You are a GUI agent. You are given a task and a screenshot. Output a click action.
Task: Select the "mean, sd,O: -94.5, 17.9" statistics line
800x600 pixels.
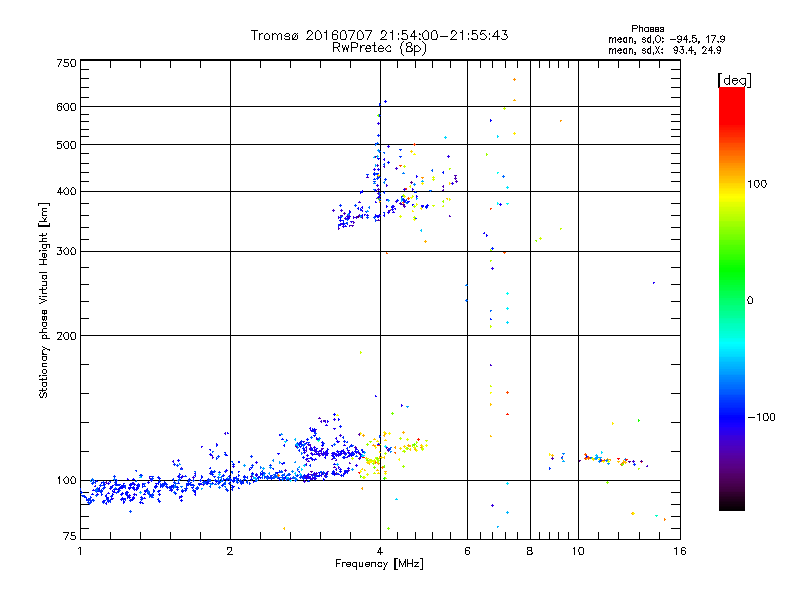click(x=666, y=39)
